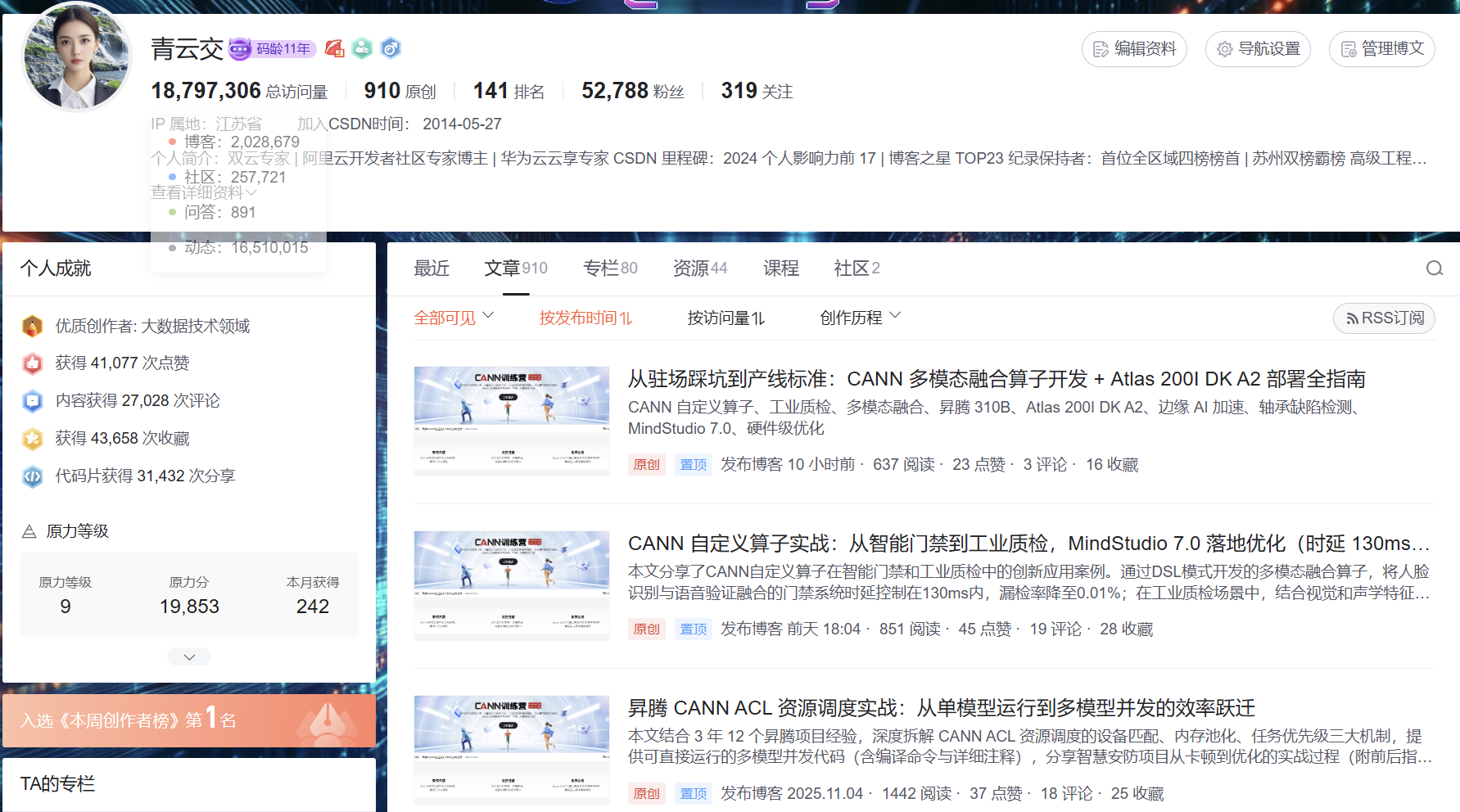Click the 码龄11年 purple badge
This screenshot has width=1460, height=812.
(x=273, y=49)
